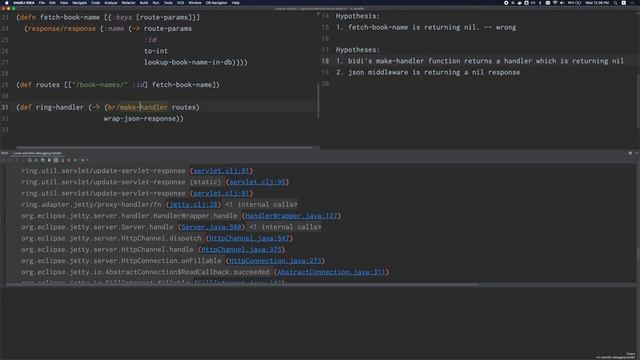640x360 pixels.
Task: Open the HttpConnection.java:273 link
Action: (x=275, y=260)
